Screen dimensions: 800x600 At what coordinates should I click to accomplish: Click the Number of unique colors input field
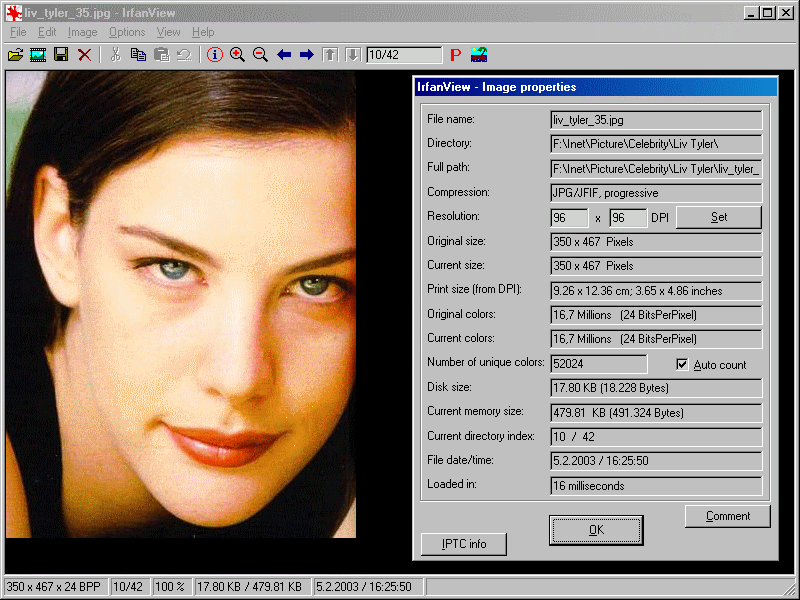click(598, 363)
